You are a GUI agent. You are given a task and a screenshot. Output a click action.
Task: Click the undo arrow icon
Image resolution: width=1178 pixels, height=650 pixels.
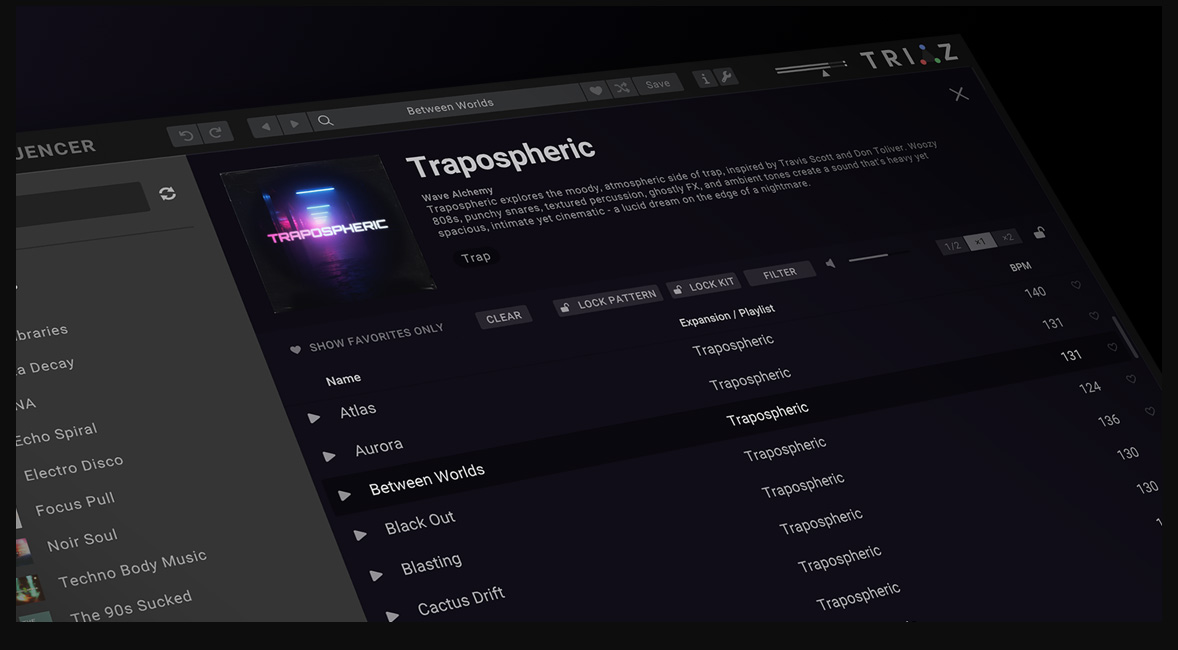[185, 135]
